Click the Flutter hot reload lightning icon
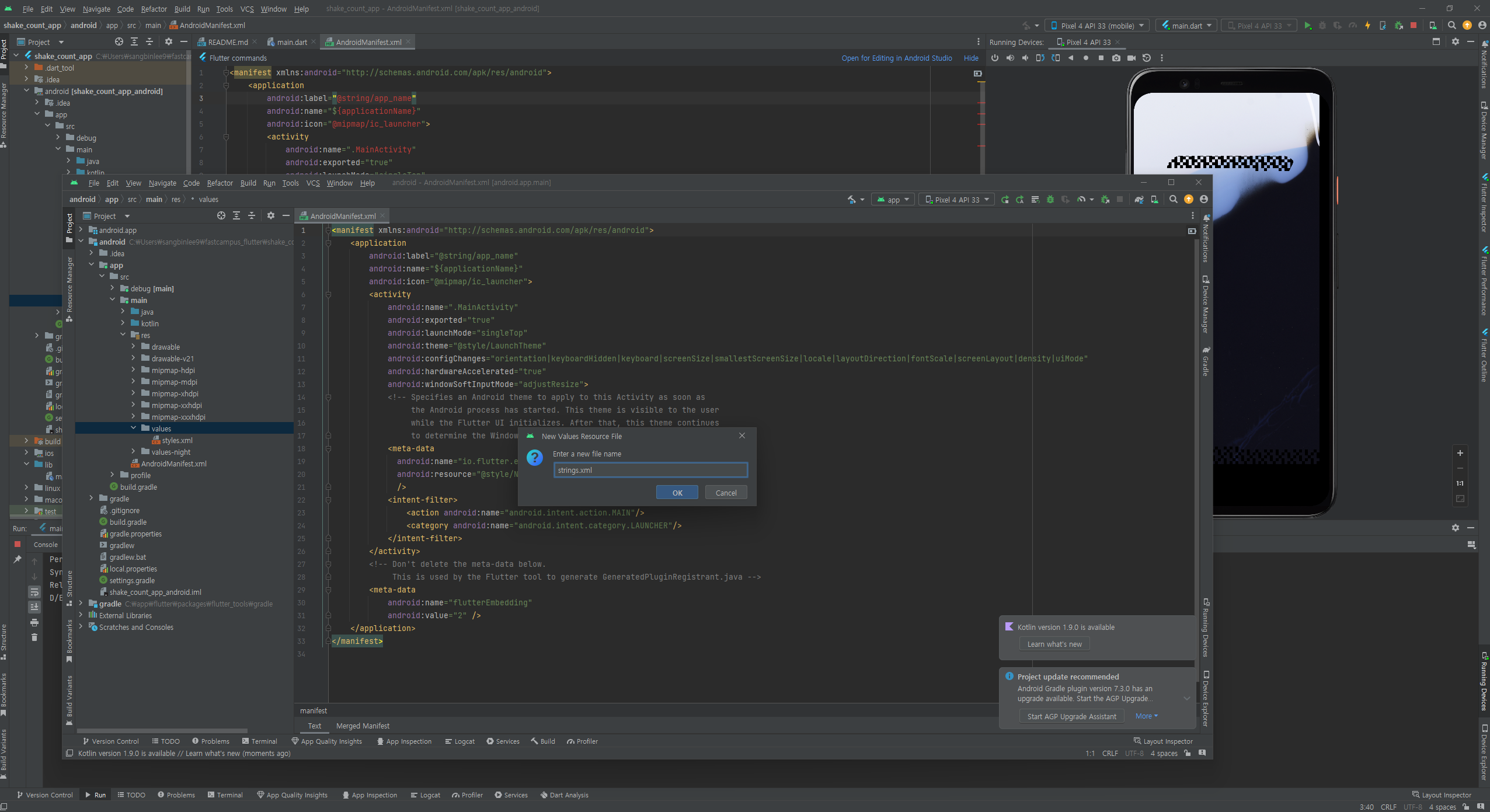 tap(1367, 26)
